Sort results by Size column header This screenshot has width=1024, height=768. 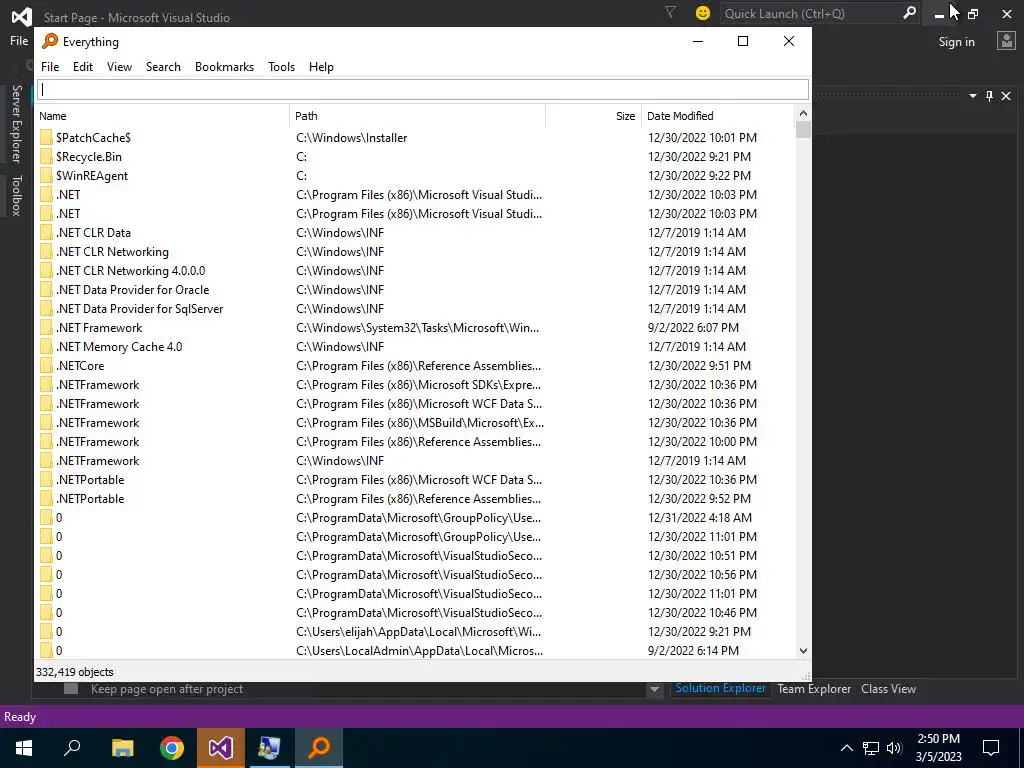593,116
